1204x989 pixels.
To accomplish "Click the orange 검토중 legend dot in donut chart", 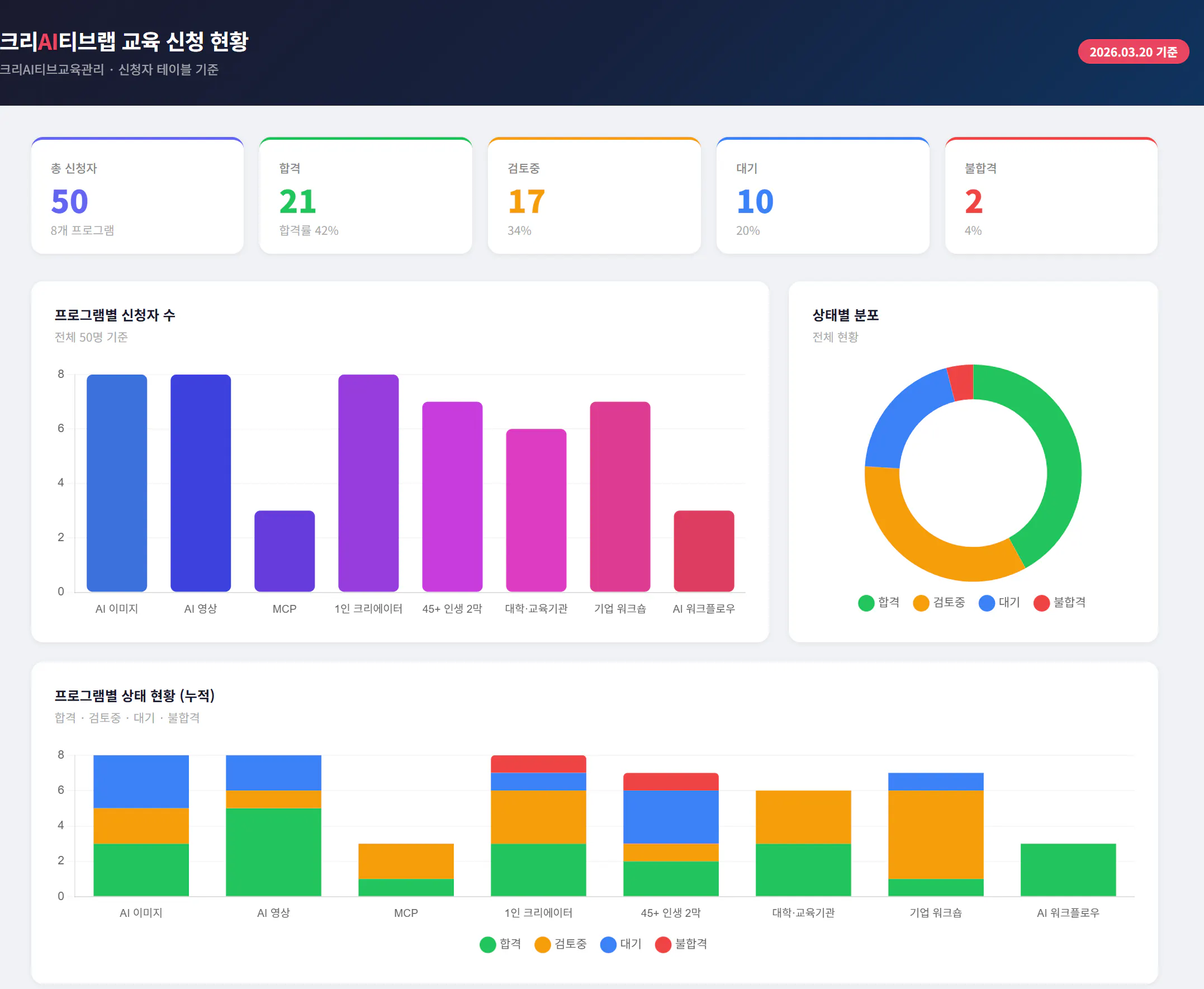I will pyautogui.click(x=922, y=603).
